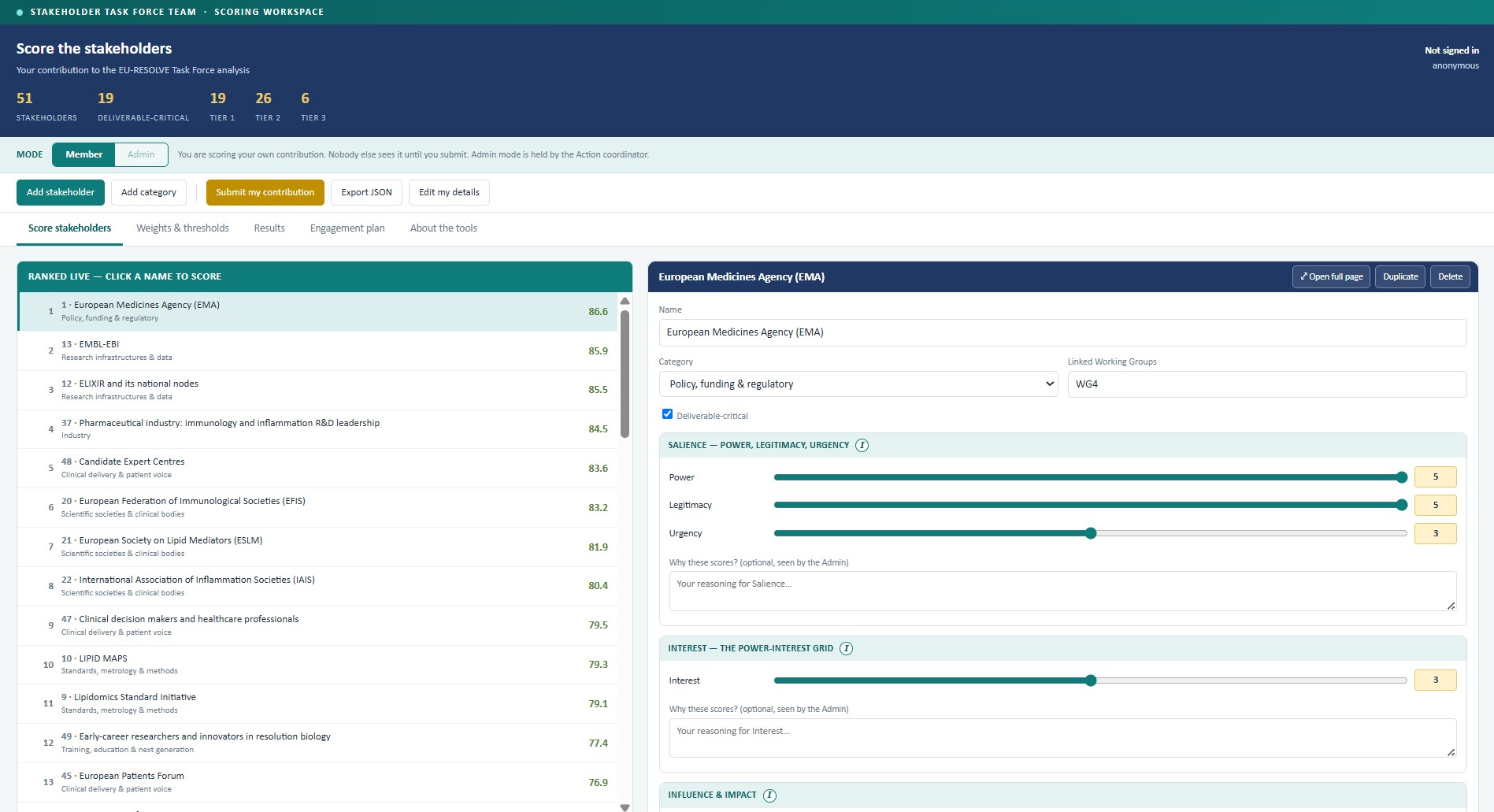Open Category dropdown Policy, funding & regulatory

(x=858, y=384)
